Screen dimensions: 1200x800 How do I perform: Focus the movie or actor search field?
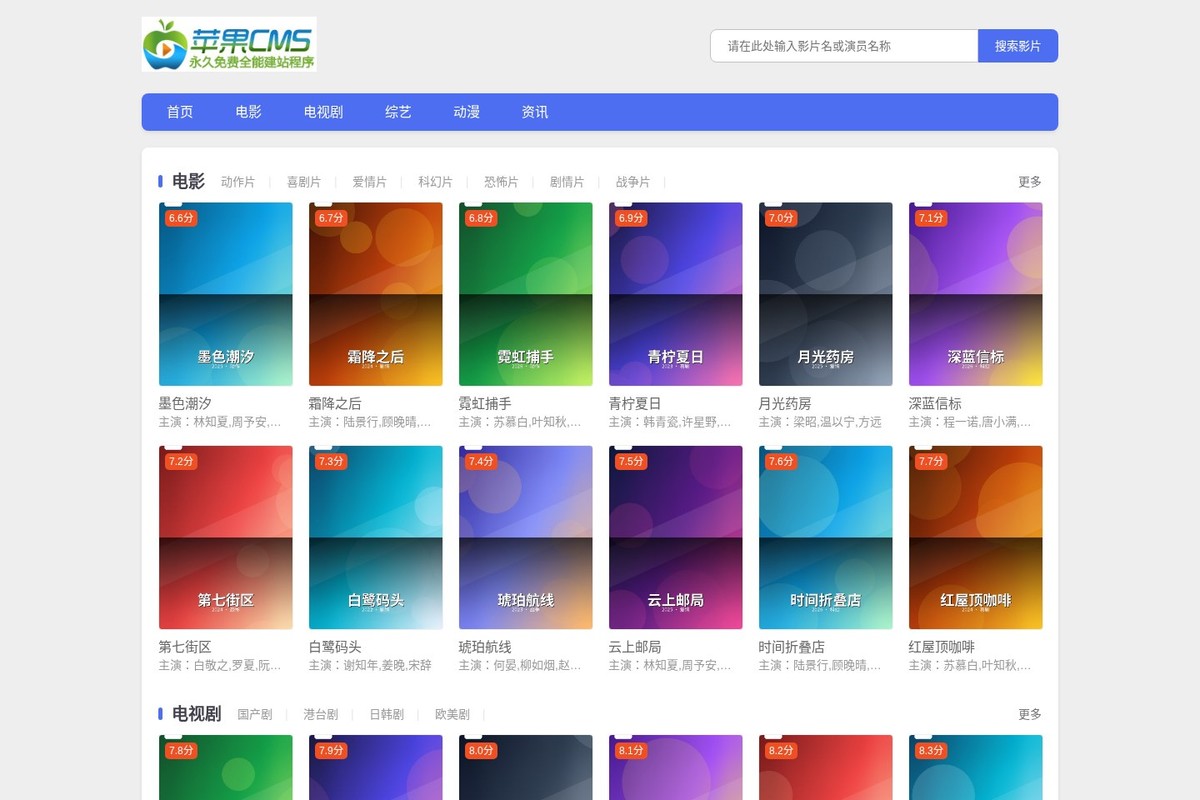click(x=844, y=46)
